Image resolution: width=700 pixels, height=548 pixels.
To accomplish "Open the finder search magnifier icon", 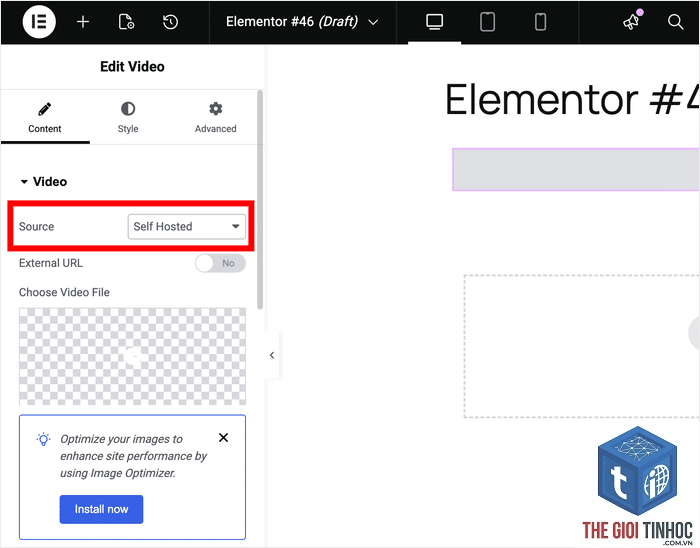I will 675,22.
